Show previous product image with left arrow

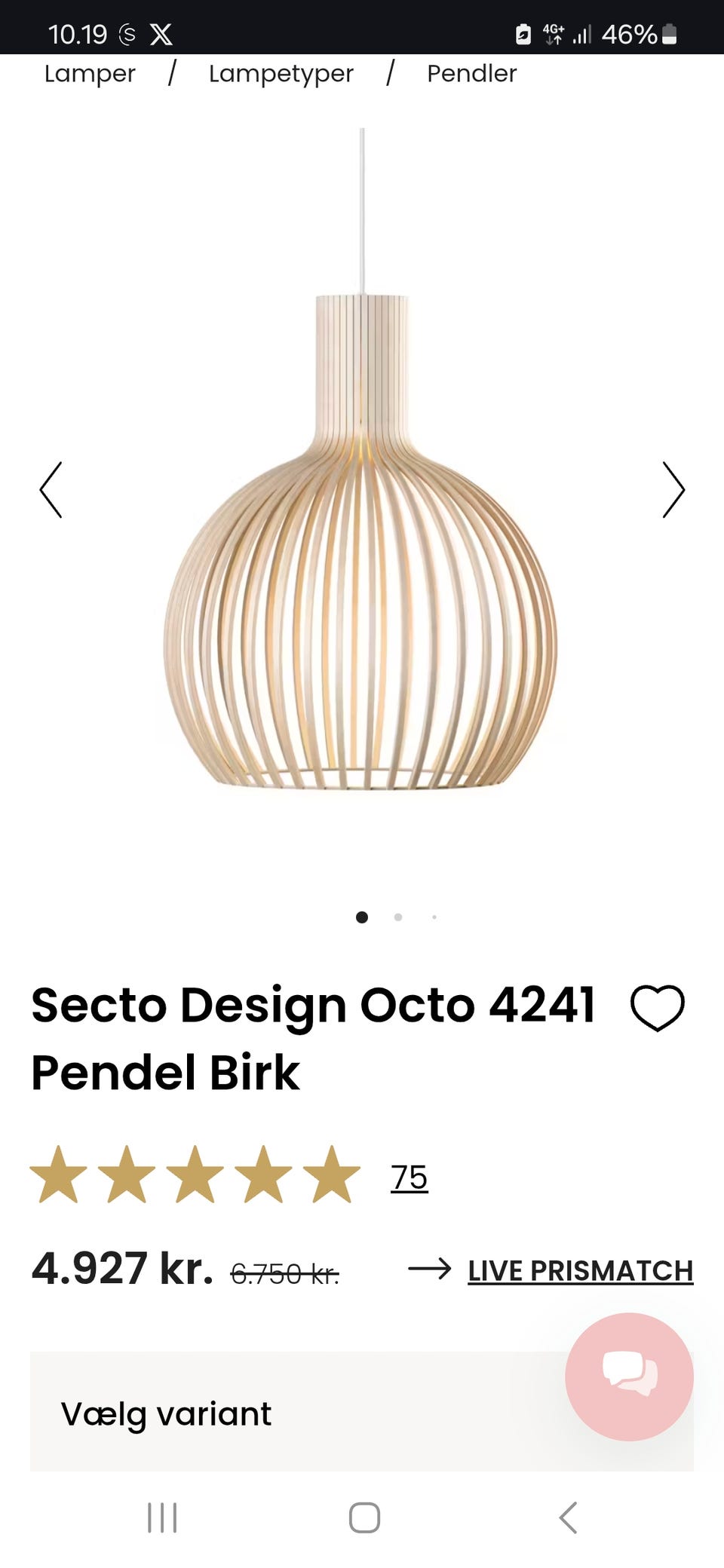[51, 490]
